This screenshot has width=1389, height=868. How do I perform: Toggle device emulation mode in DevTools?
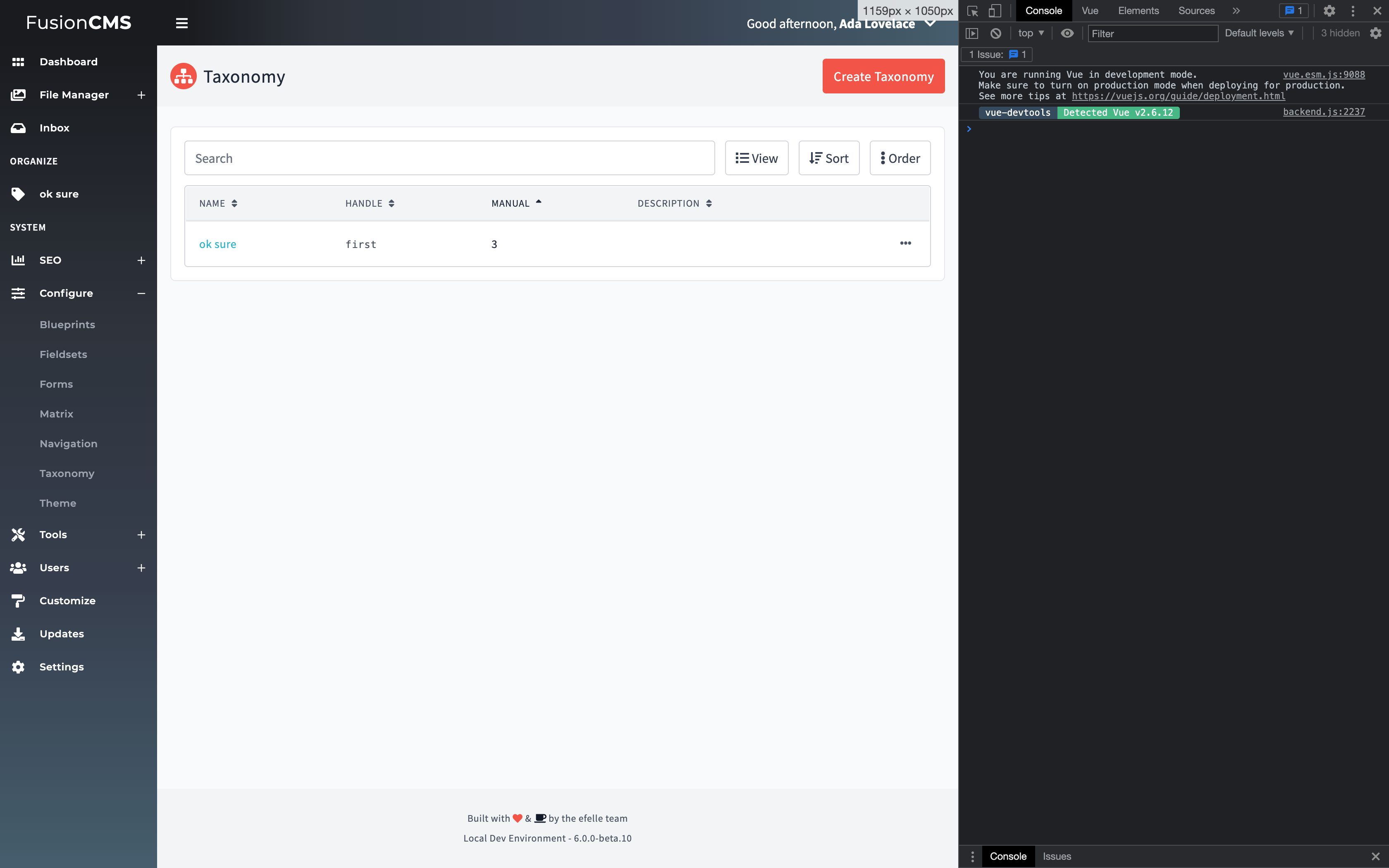pos(995,10)
